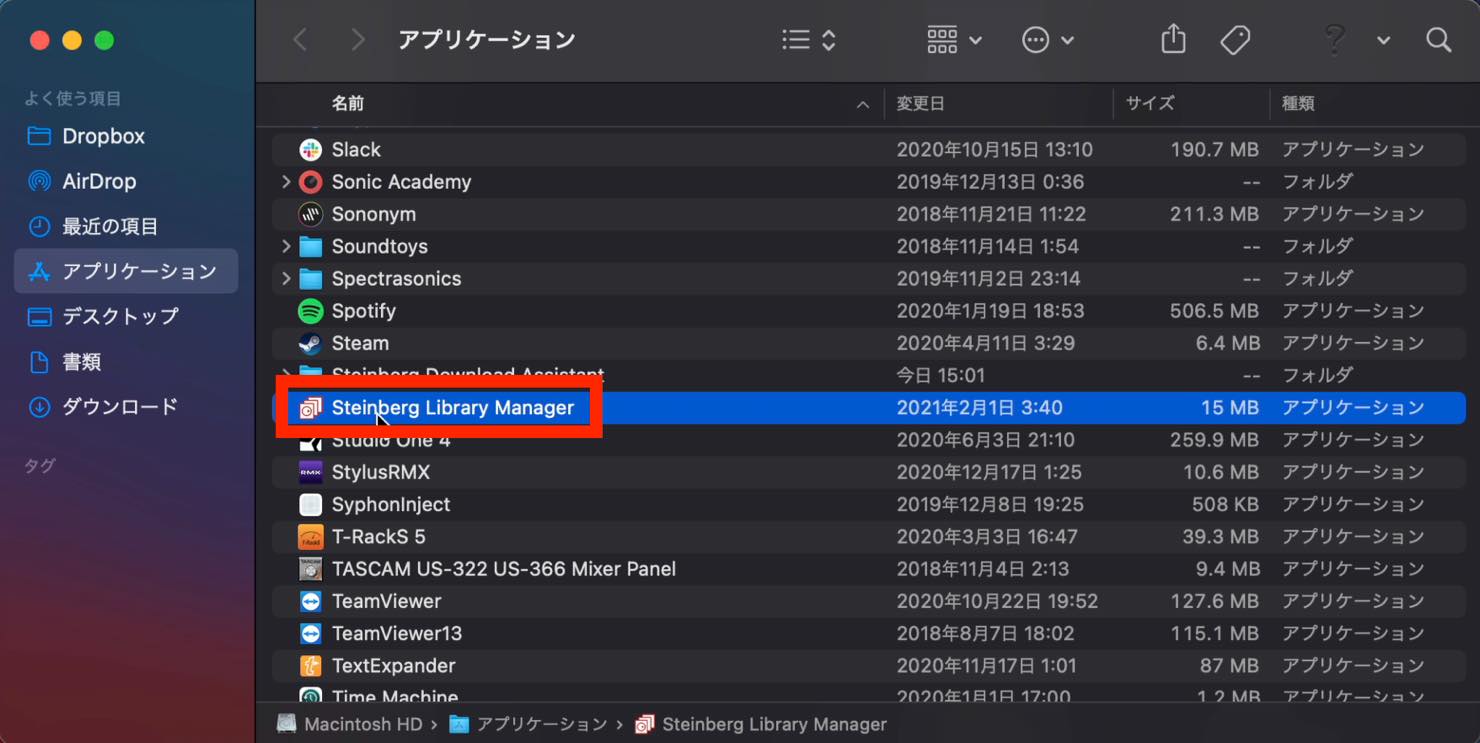Click the StylusRMX app icon
1480x743 pixels.
311,472
